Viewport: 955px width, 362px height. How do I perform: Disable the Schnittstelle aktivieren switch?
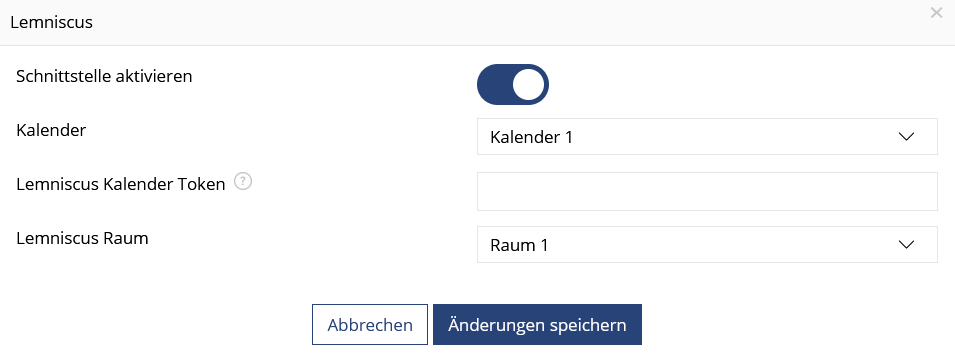pos(513,84)
